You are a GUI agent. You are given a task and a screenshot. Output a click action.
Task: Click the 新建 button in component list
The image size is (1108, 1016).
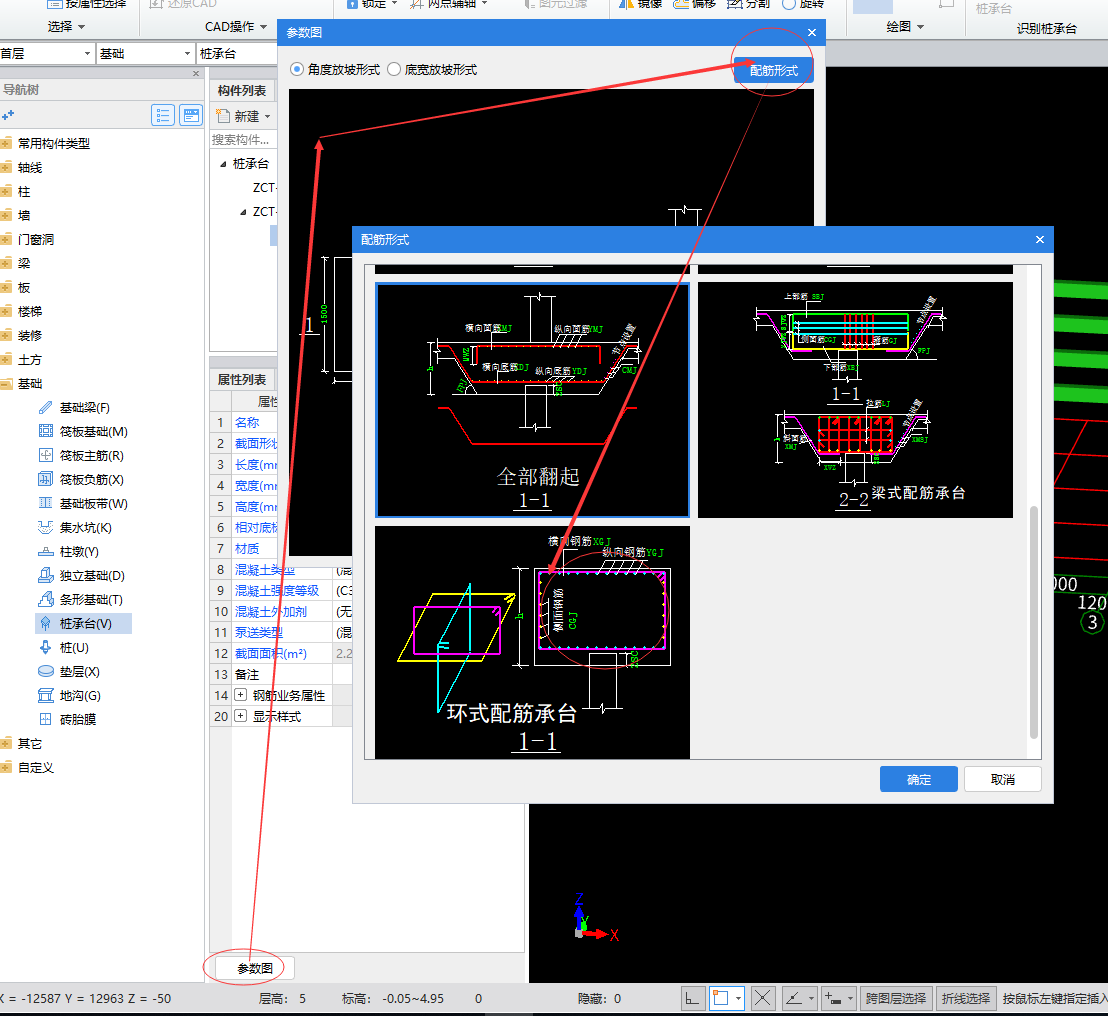point(239,117)
